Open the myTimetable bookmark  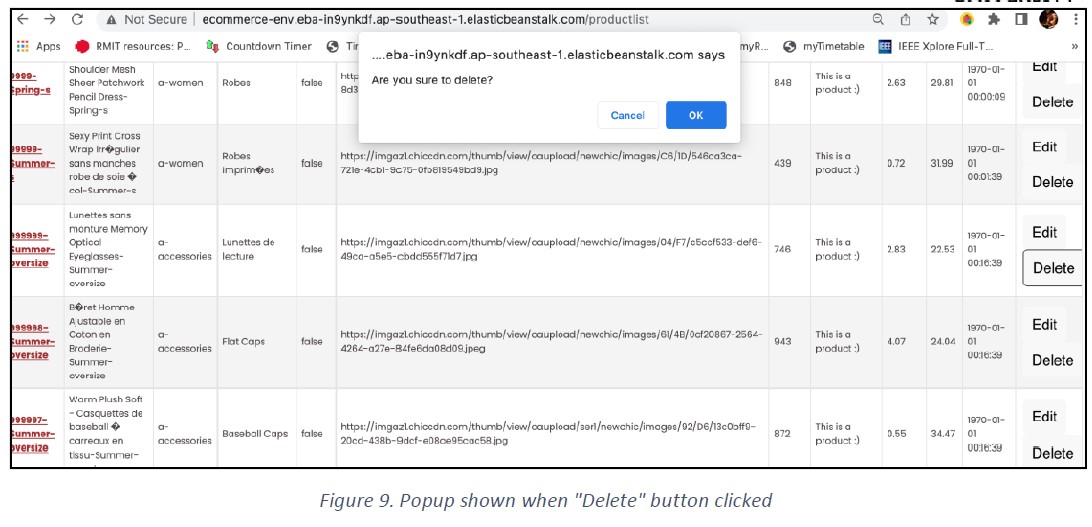point(824,47)
